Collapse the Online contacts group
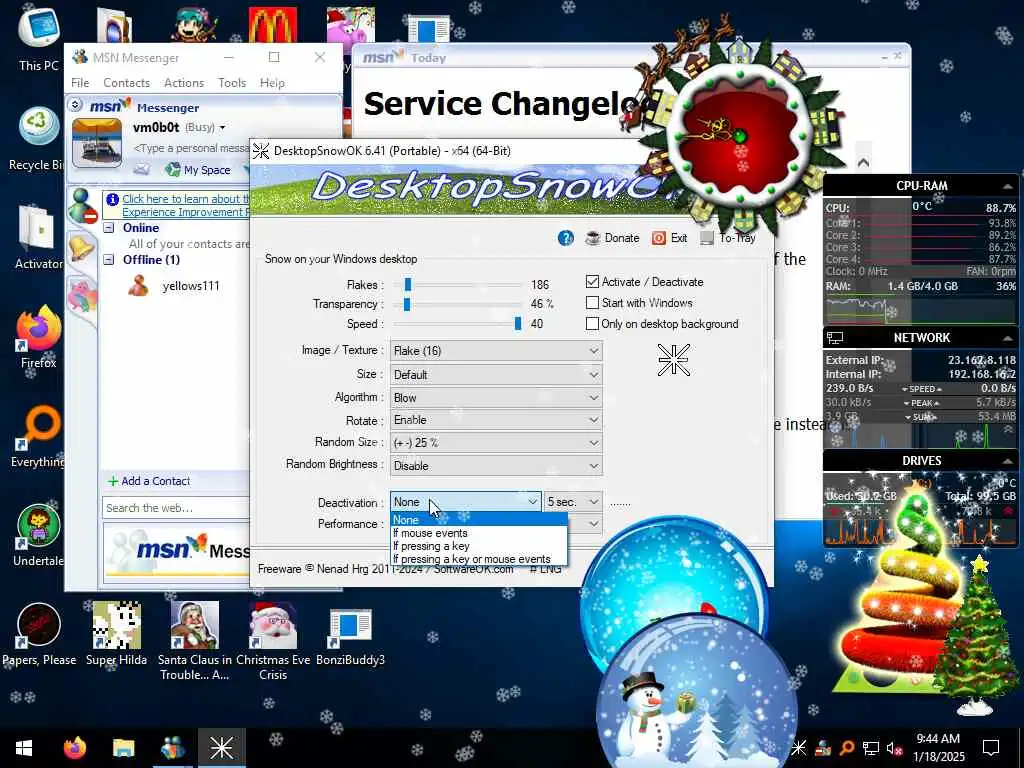The height and width of the screenshot is (768, 1024). [109, 228]
